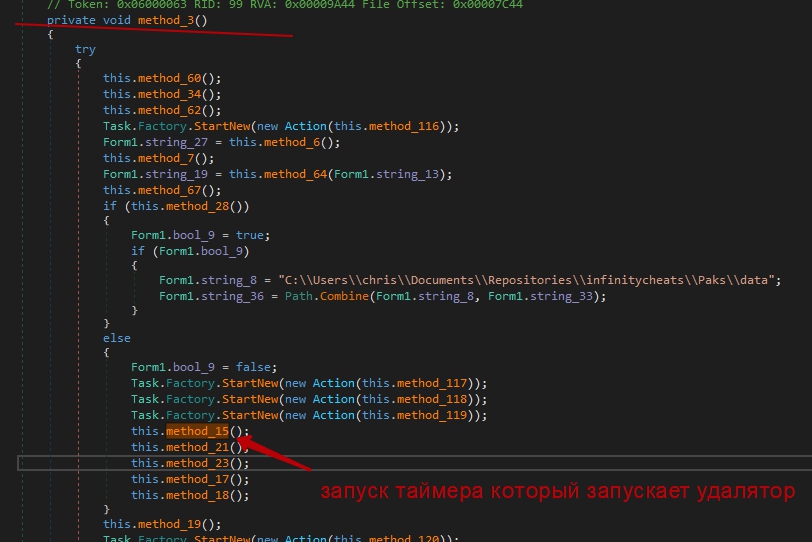This screenshot has height=542, width=812.
Task: Jump to method_6 definition
Action: tap(292, 142)
